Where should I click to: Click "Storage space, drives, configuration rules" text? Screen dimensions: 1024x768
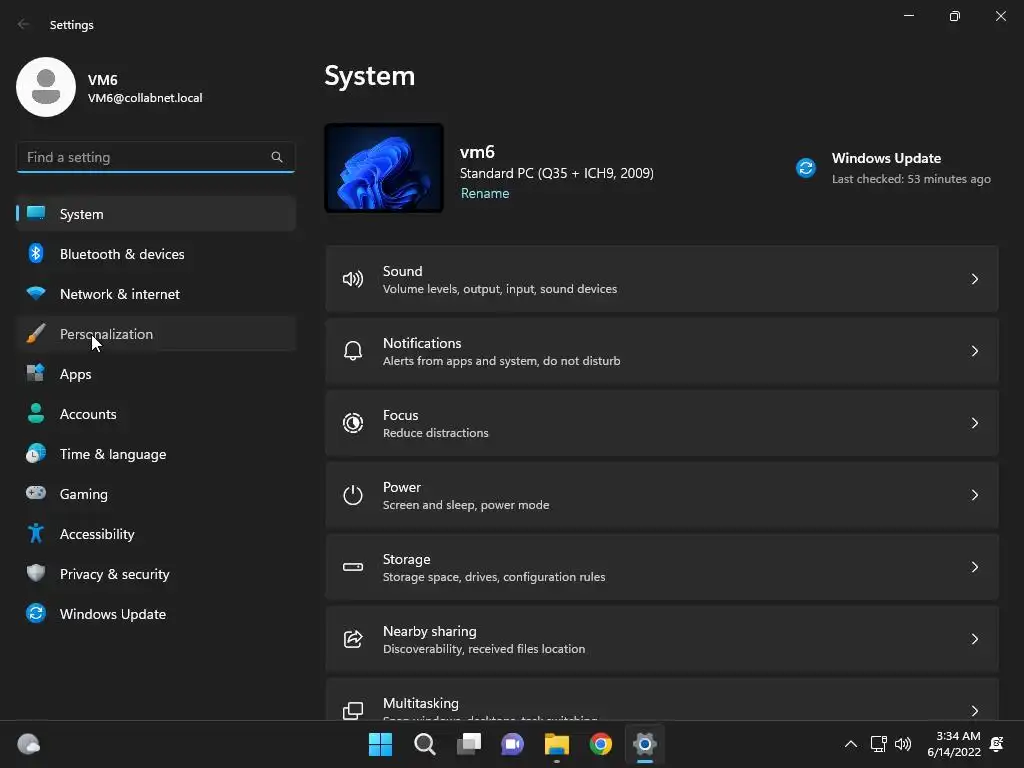494,577
